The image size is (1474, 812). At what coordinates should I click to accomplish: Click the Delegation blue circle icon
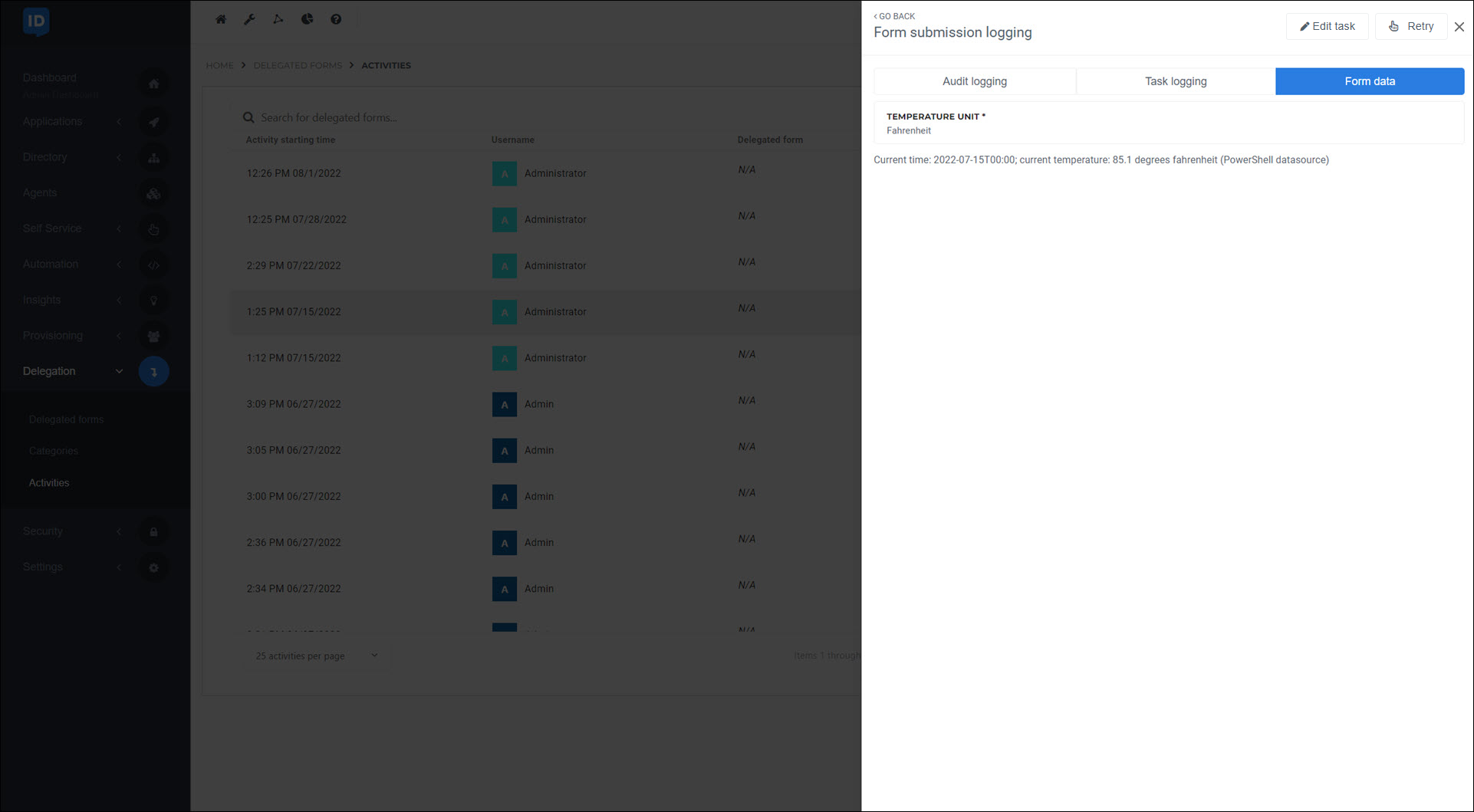(153, 371)
